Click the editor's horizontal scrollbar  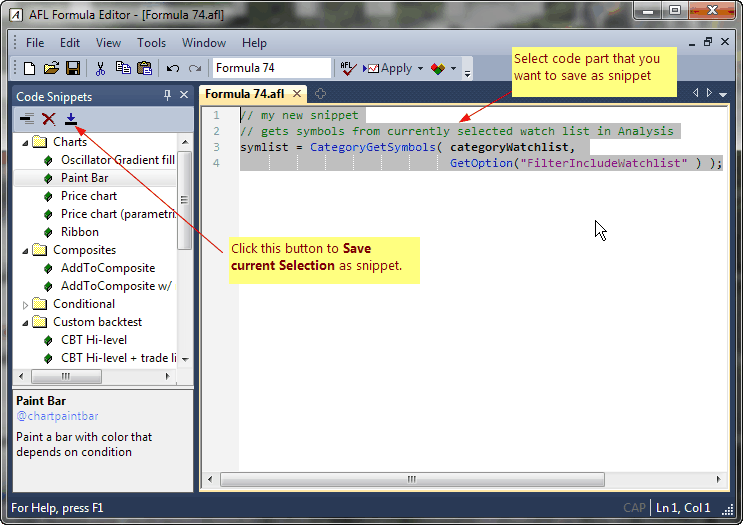[412, 480]
